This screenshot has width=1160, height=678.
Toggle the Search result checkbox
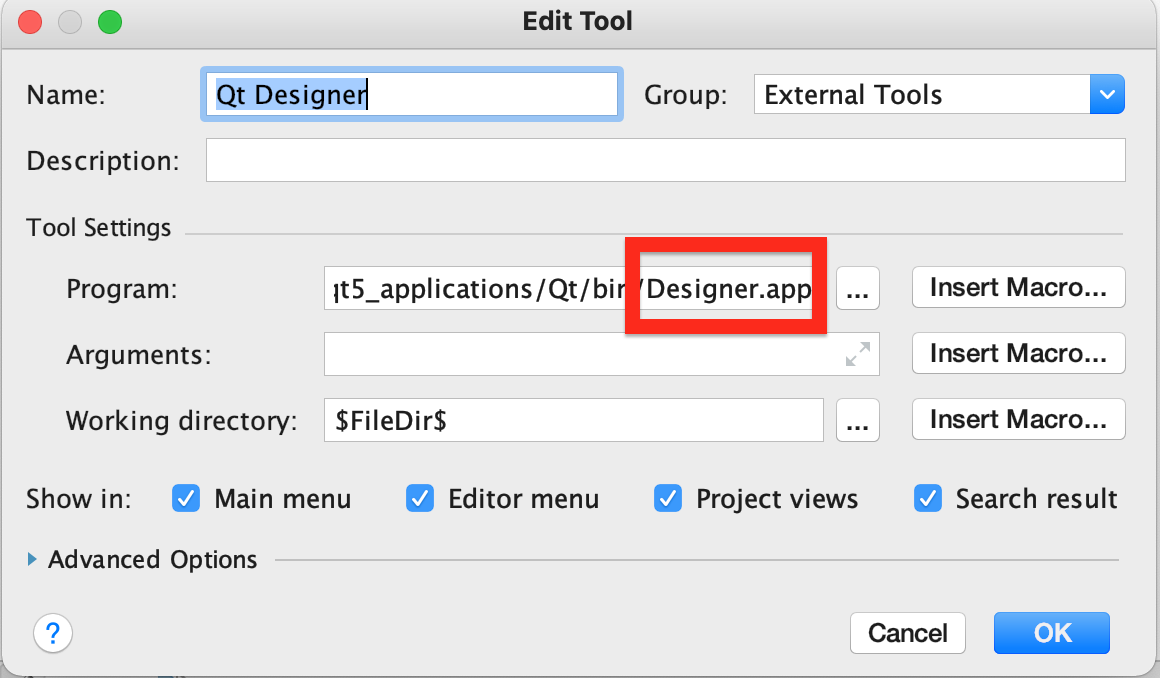click(928, 499)
